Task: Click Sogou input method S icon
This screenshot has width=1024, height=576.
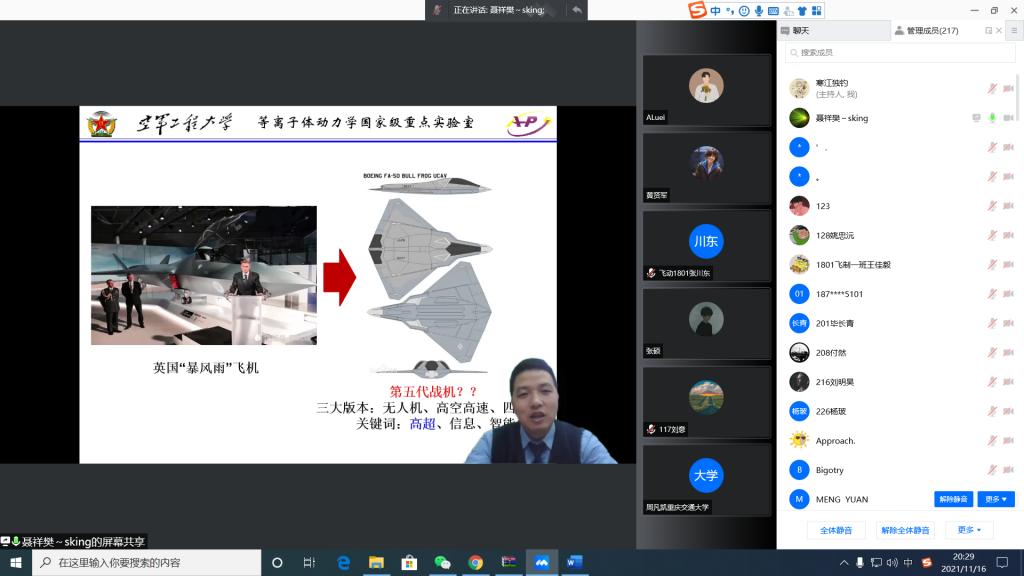Action: [697, 10]
